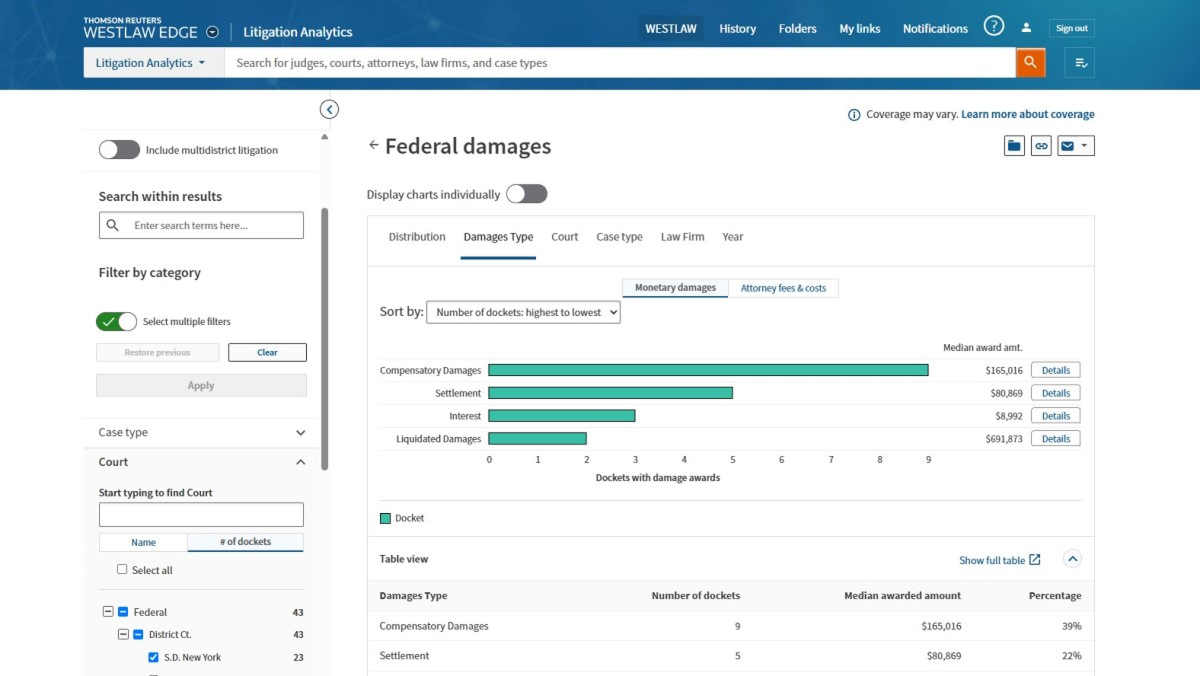The height and width of the screenshot is (676, 1200).
Task: Click the orange search magnifier button
Action: pyautogui.click(x=1030, y=63)
